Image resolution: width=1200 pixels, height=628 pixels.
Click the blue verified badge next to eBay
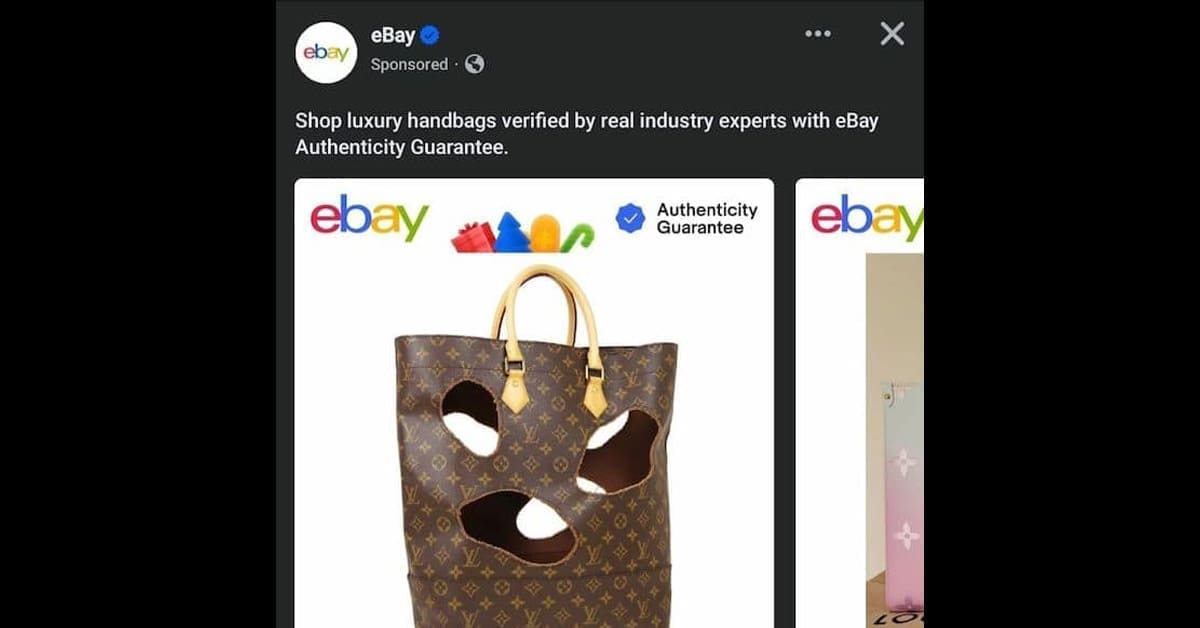tap(430, 36)
